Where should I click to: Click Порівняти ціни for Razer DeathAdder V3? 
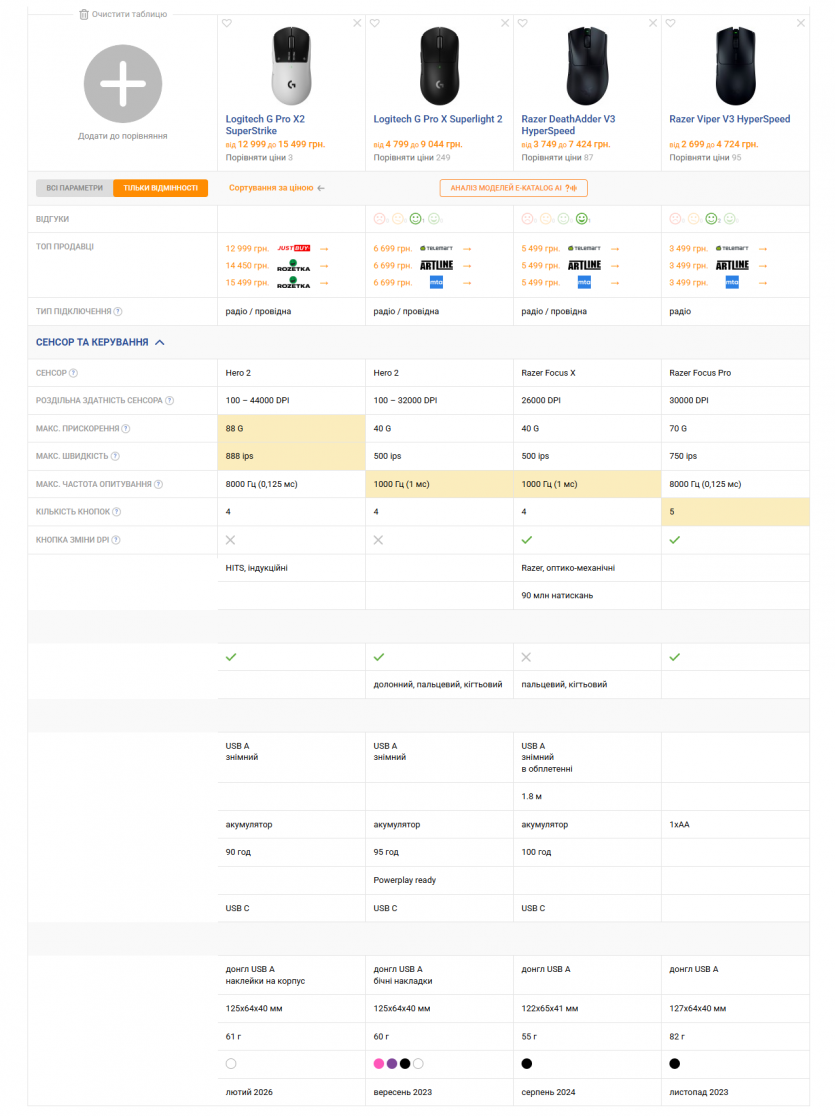tap(551, 157)
